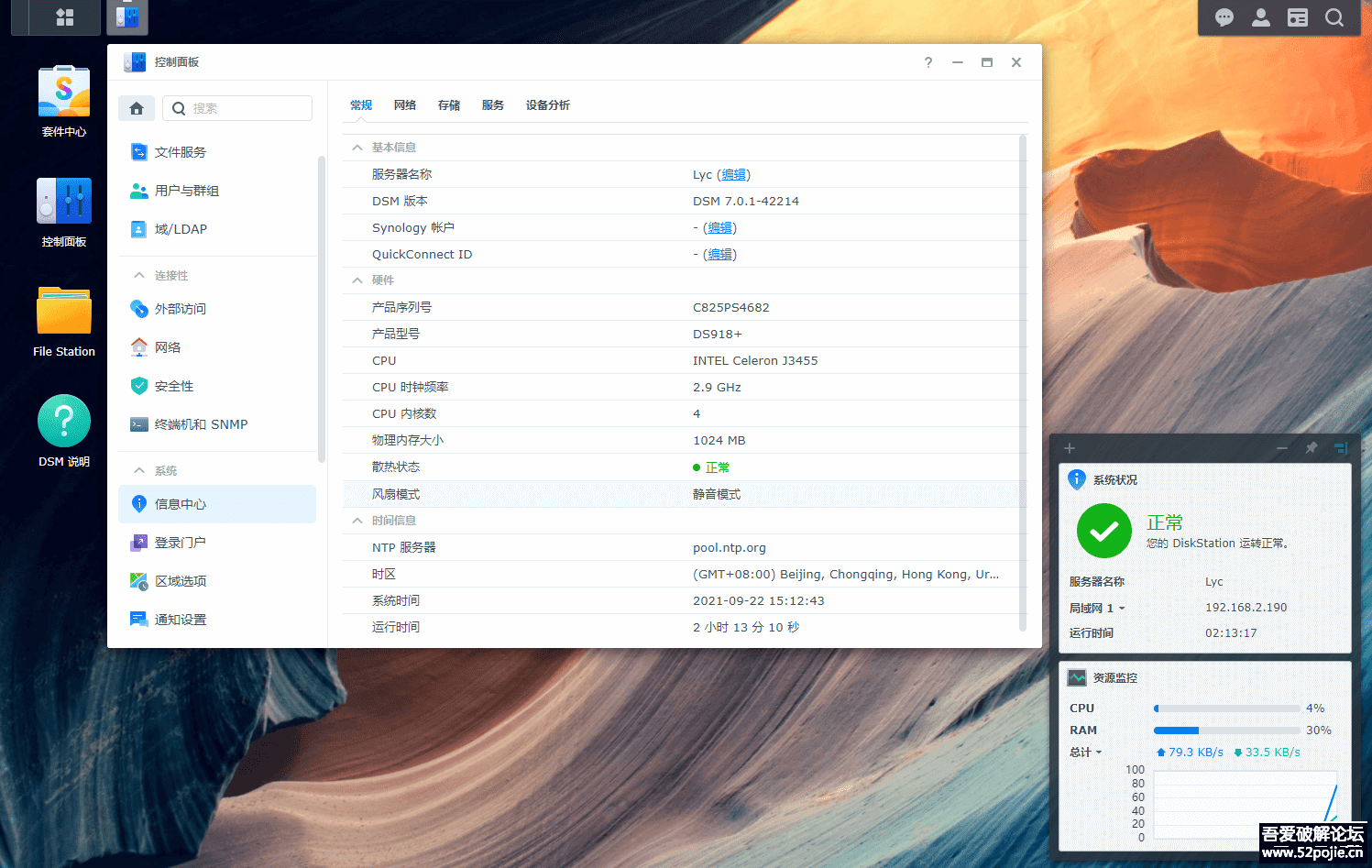Collapse the Basic Information (基本信息) section

point(357,148)
